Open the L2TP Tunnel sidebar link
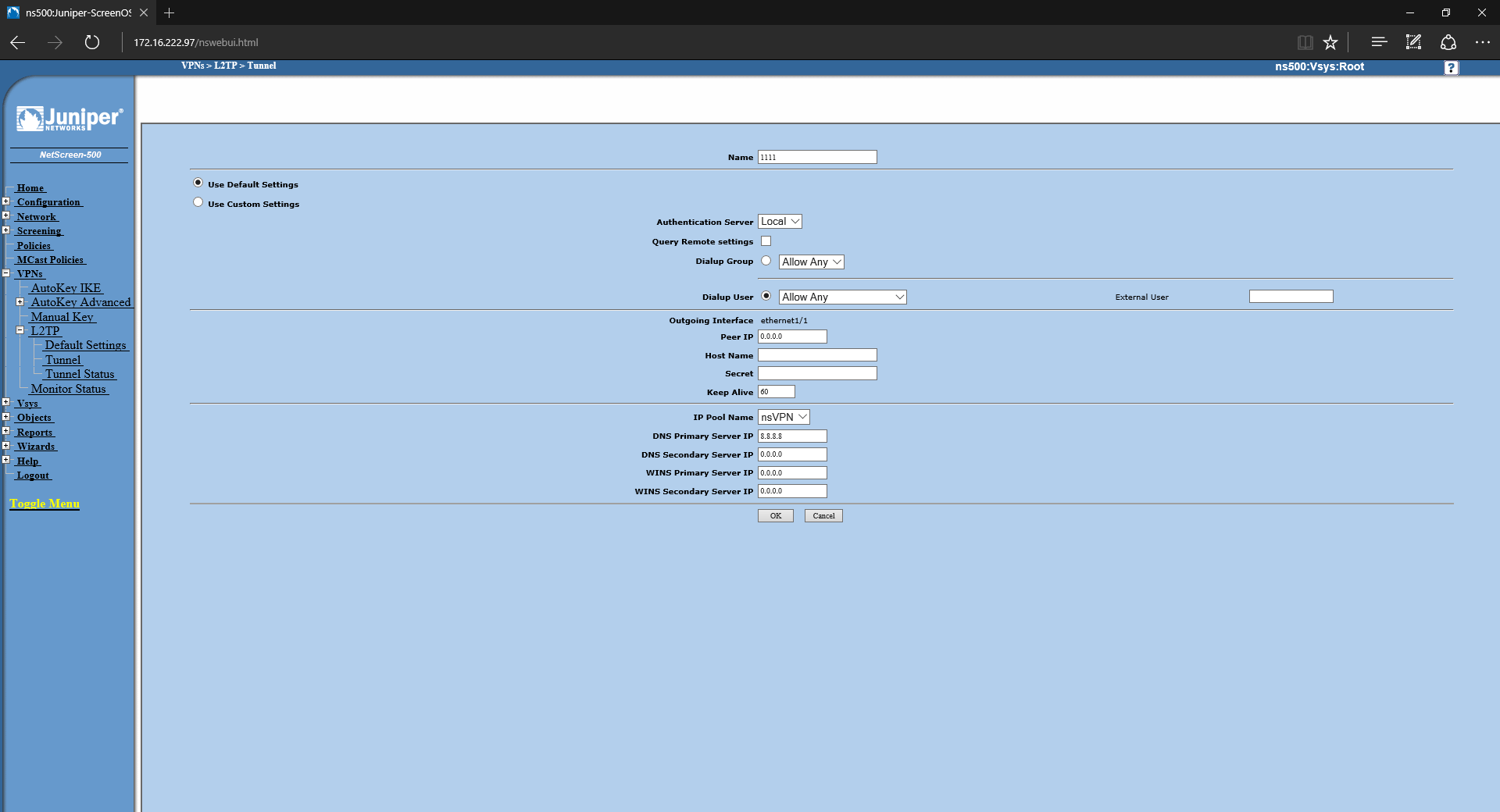Image resolution: width=1500 pixels, height=812 pixels. coord(62,360)
